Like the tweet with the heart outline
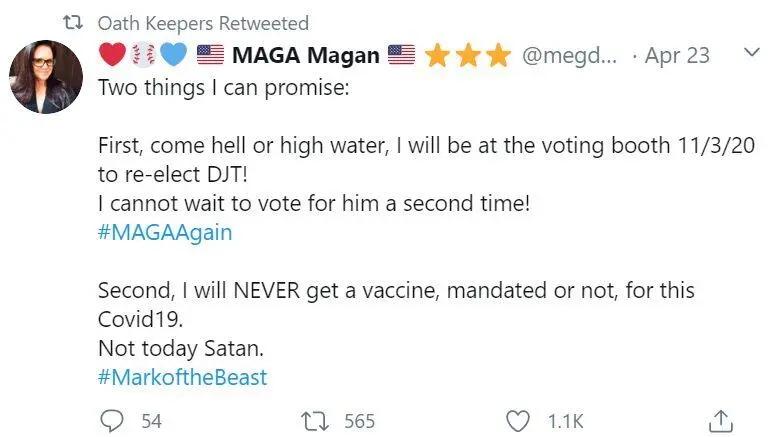774x437 pixels. [x=518, y=422]
